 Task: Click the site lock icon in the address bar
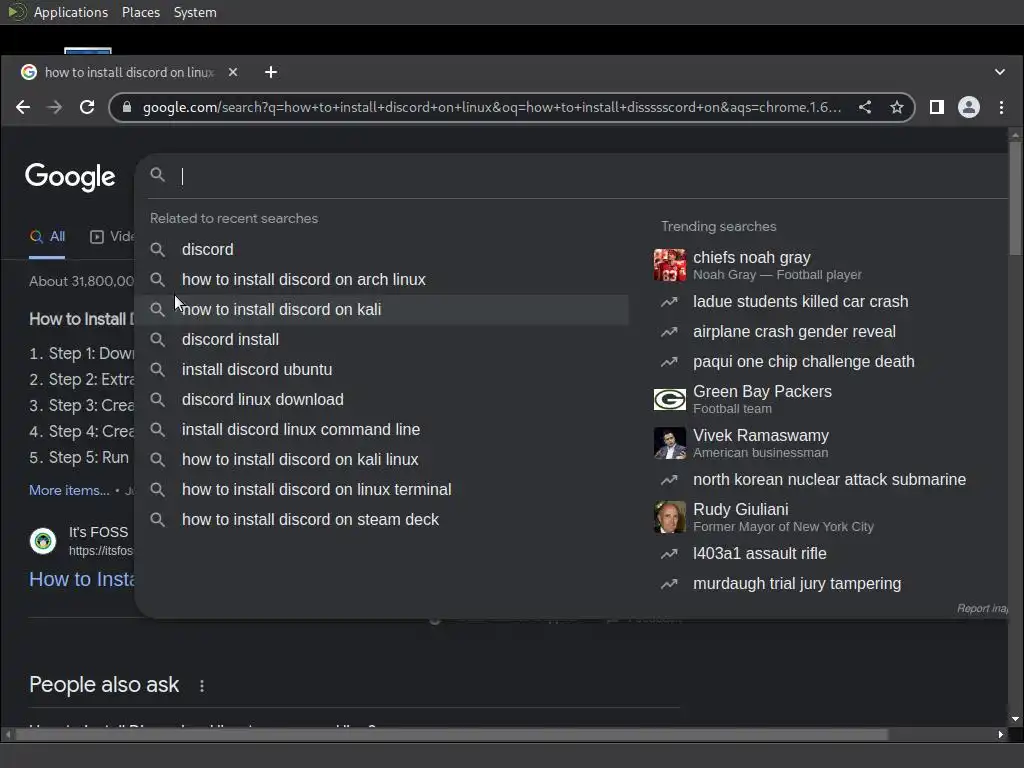(x=127, y=107)
